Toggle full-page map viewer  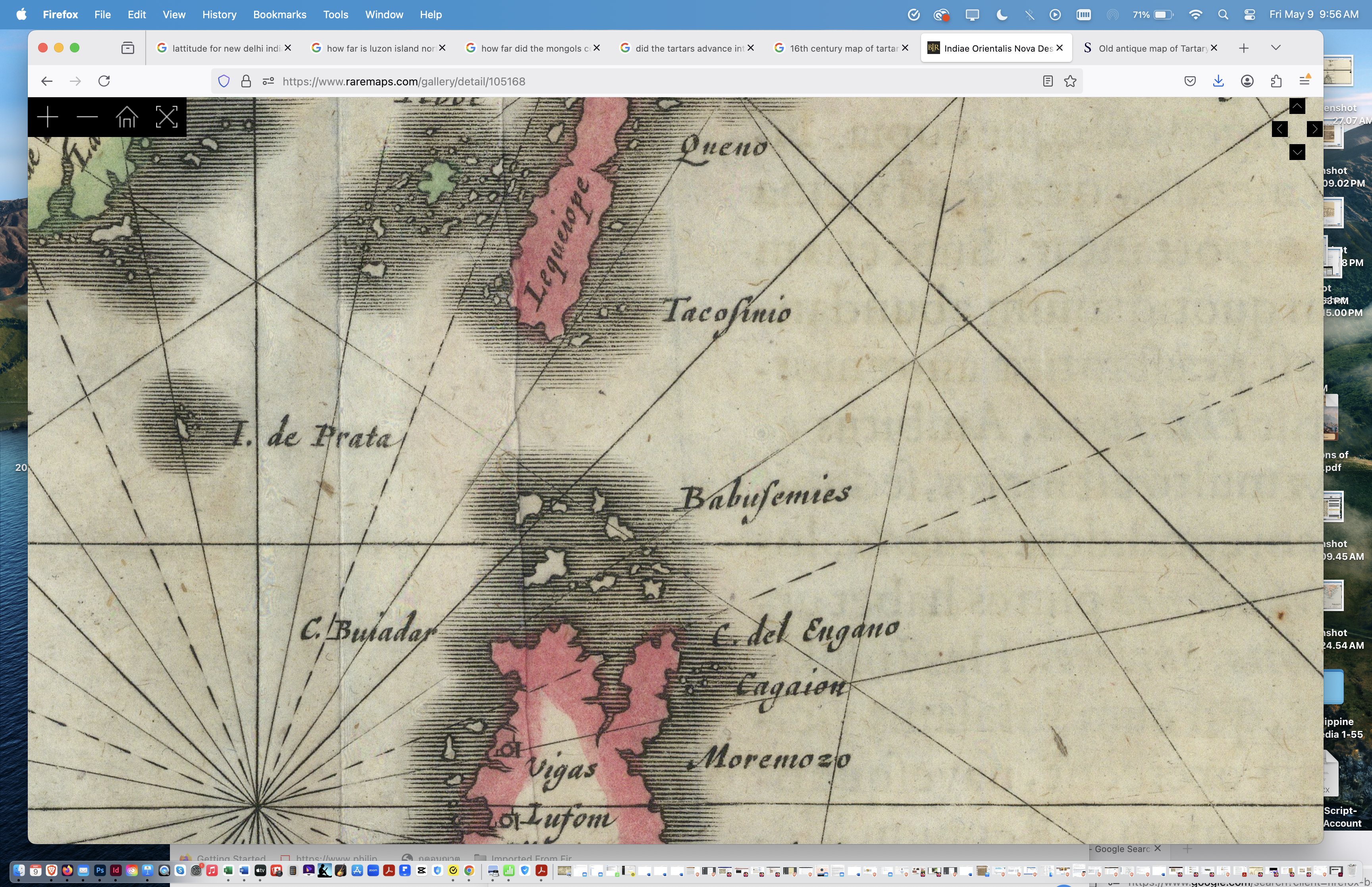click(x=166, y=118)
